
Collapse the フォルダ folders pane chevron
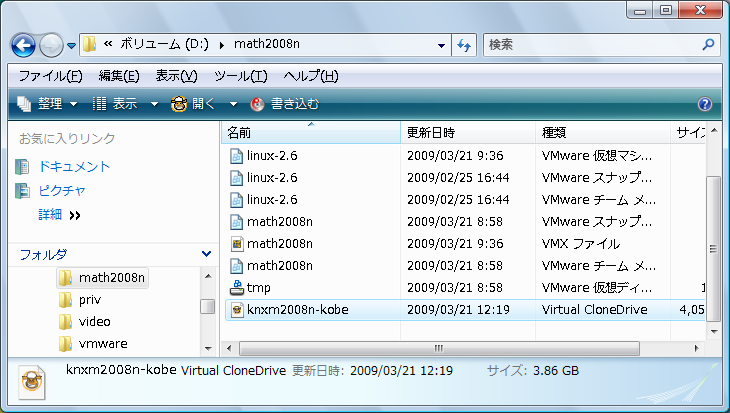coord(206,254)
